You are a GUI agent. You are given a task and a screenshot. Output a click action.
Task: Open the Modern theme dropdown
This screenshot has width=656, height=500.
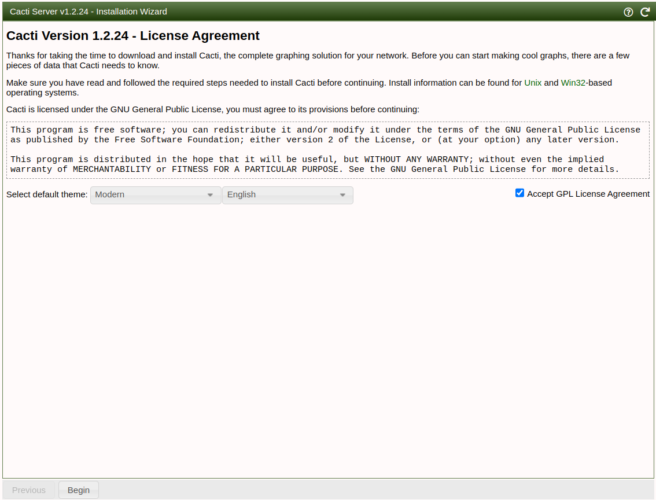coord(155,195)
